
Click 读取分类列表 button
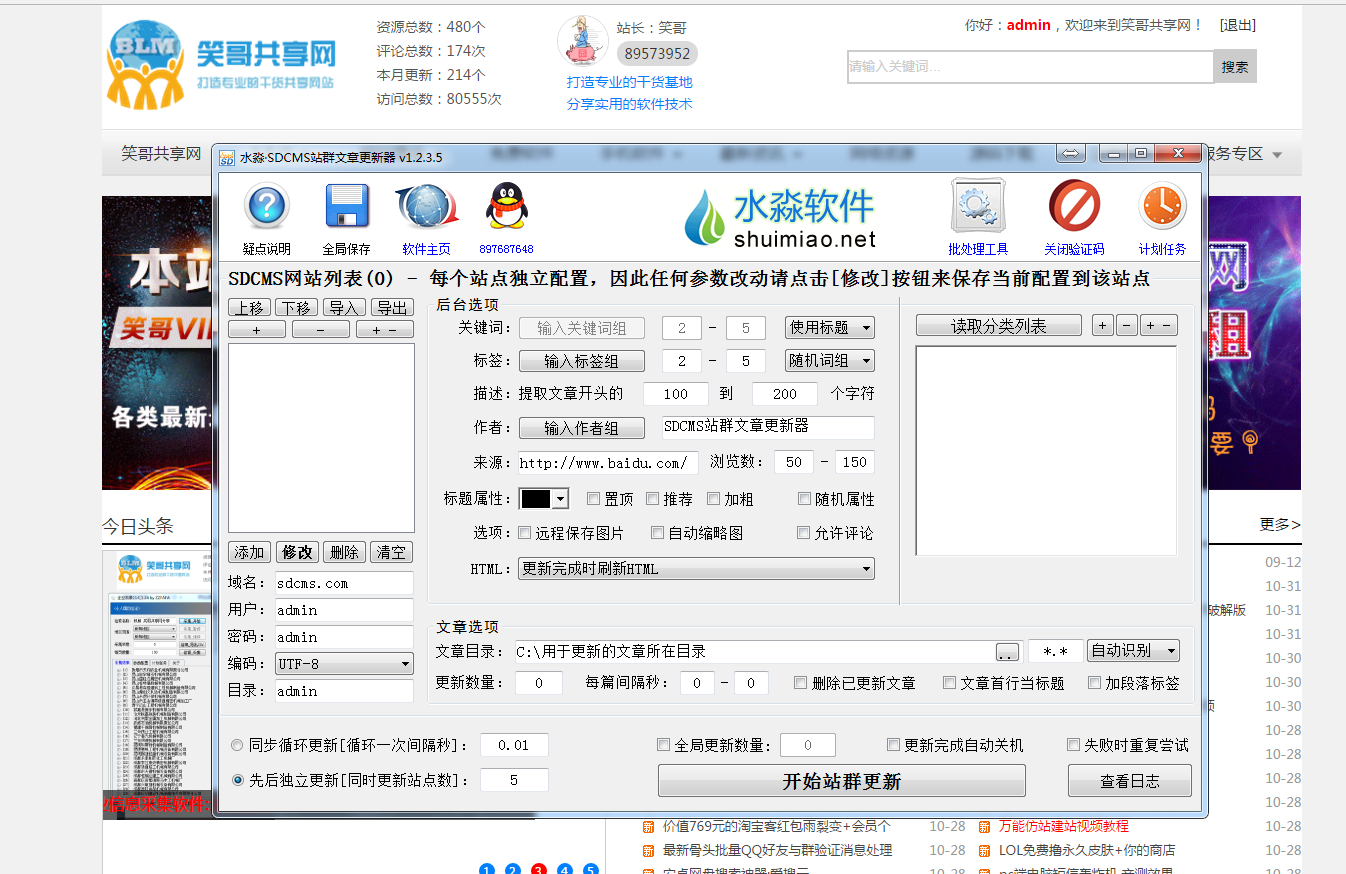pos(999,326)
